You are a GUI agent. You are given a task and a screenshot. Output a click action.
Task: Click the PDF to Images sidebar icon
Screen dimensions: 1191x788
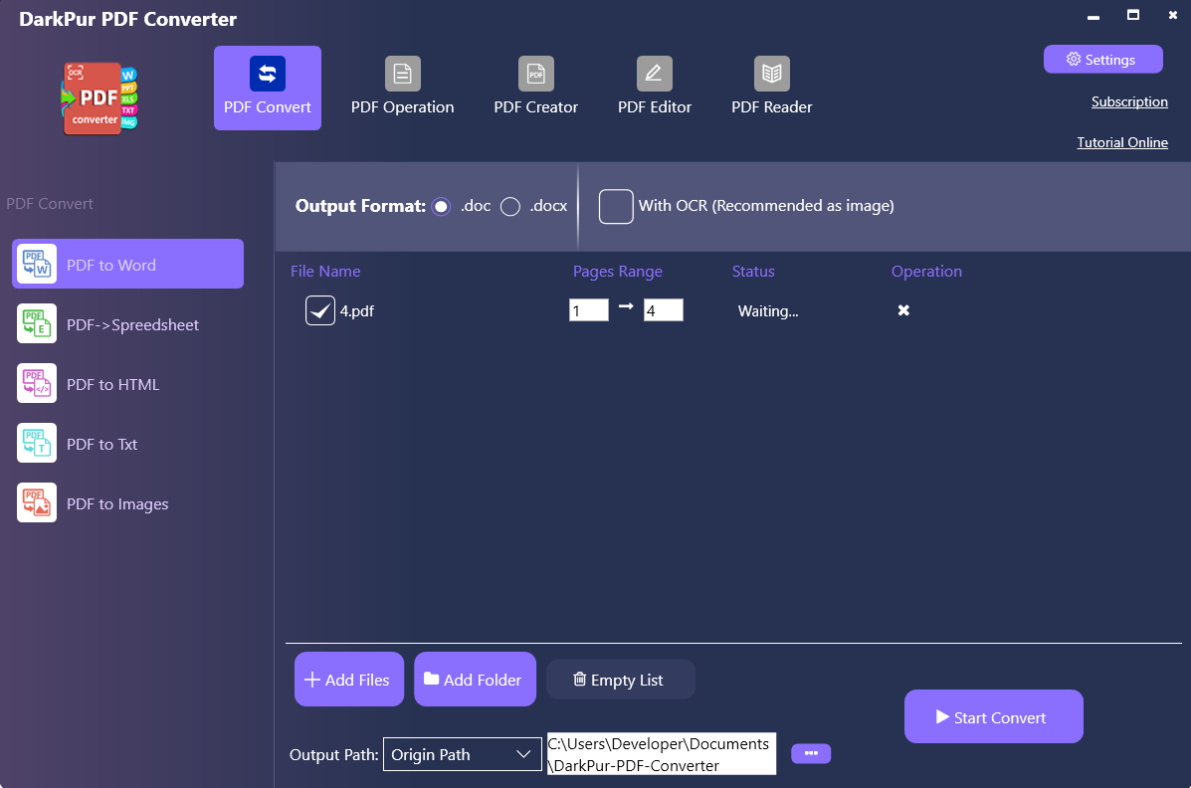point(37,503)
